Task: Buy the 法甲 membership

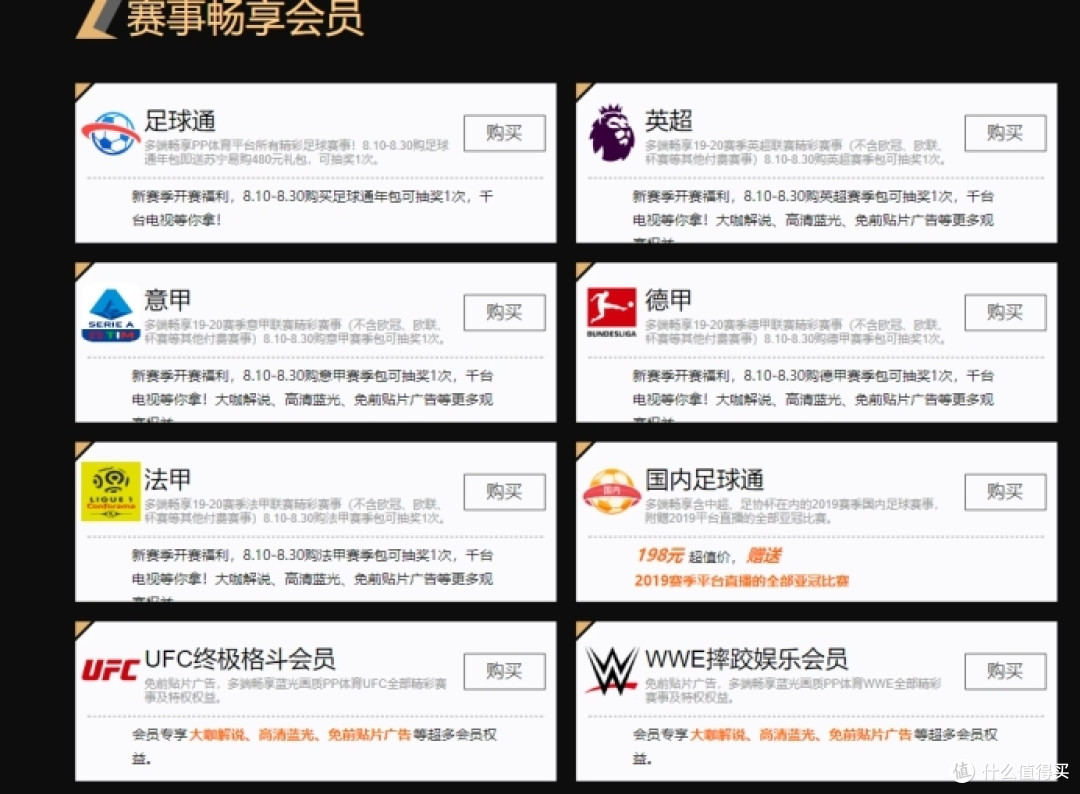Action: [504, 492]
